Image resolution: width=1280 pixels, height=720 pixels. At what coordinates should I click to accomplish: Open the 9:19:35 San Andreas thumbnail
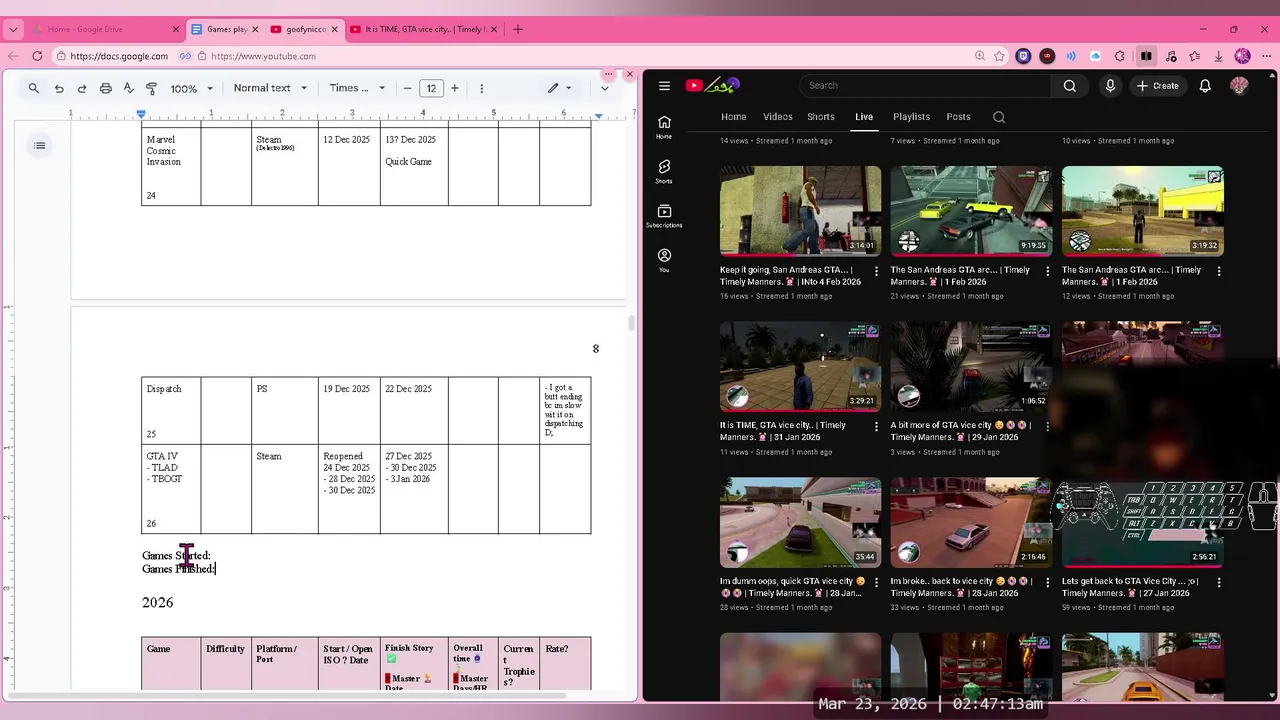(x=971, y=211)
